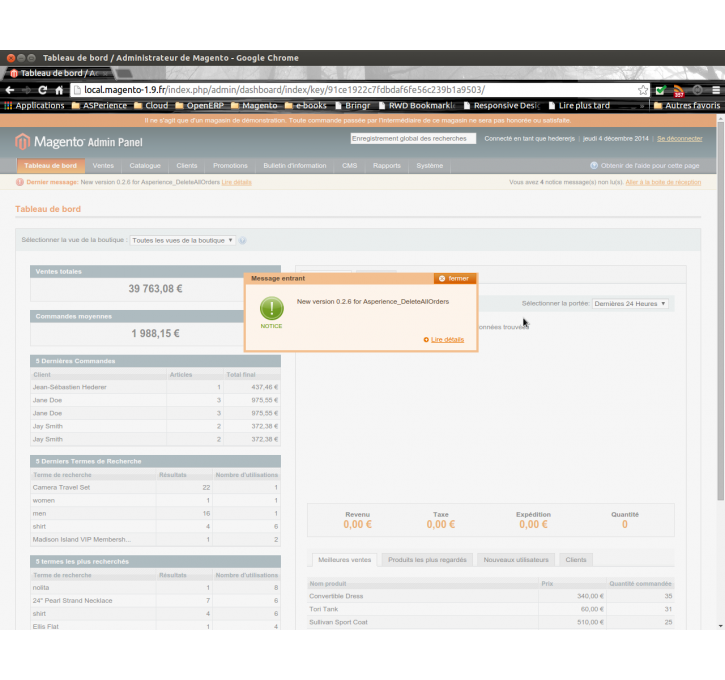
Task: Open the OpenERP bookmarks folder
Action: coord(200,105)
